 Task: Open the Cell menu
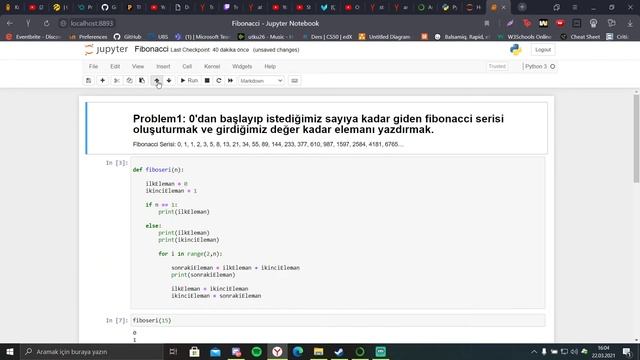pyautogui.click(x=187, y=66)
